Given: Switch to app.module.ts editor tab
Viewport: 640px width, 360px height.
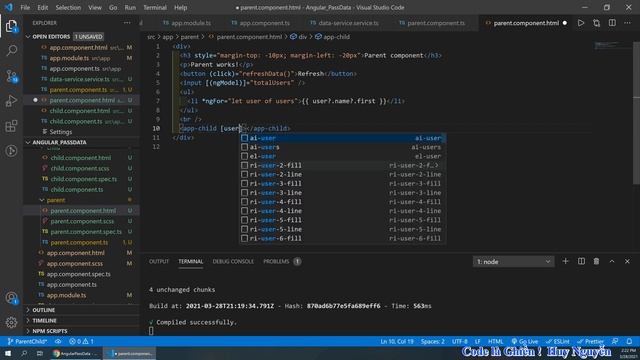Looking at the screenshot, I should [187, 23].
